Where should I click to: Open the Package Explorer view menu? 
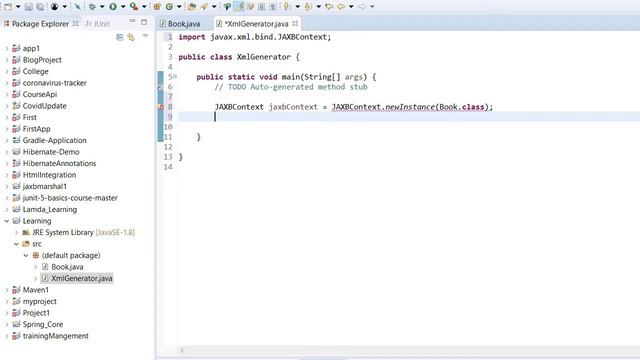point(145,36)
